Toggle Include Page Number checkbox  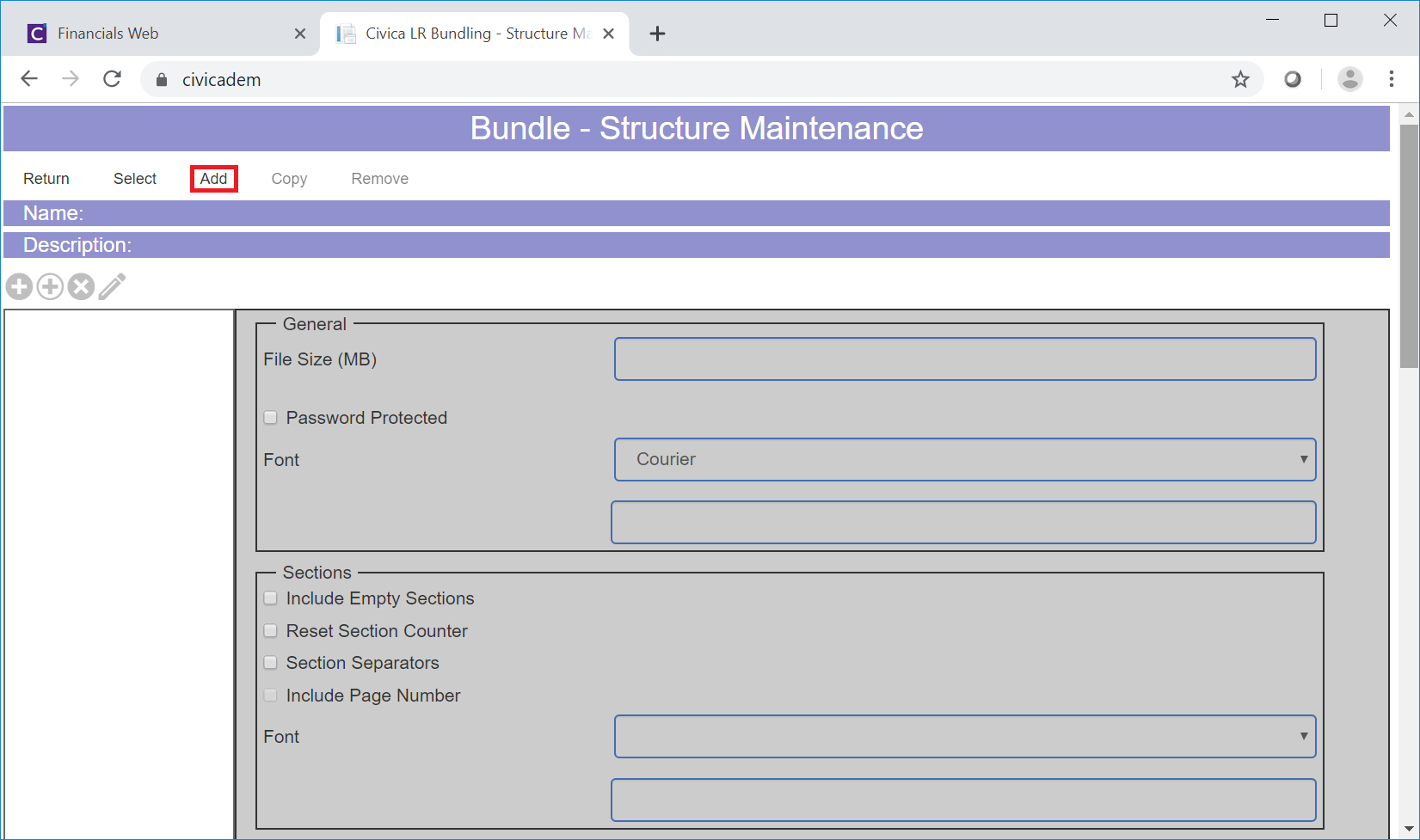coord(271,696)
